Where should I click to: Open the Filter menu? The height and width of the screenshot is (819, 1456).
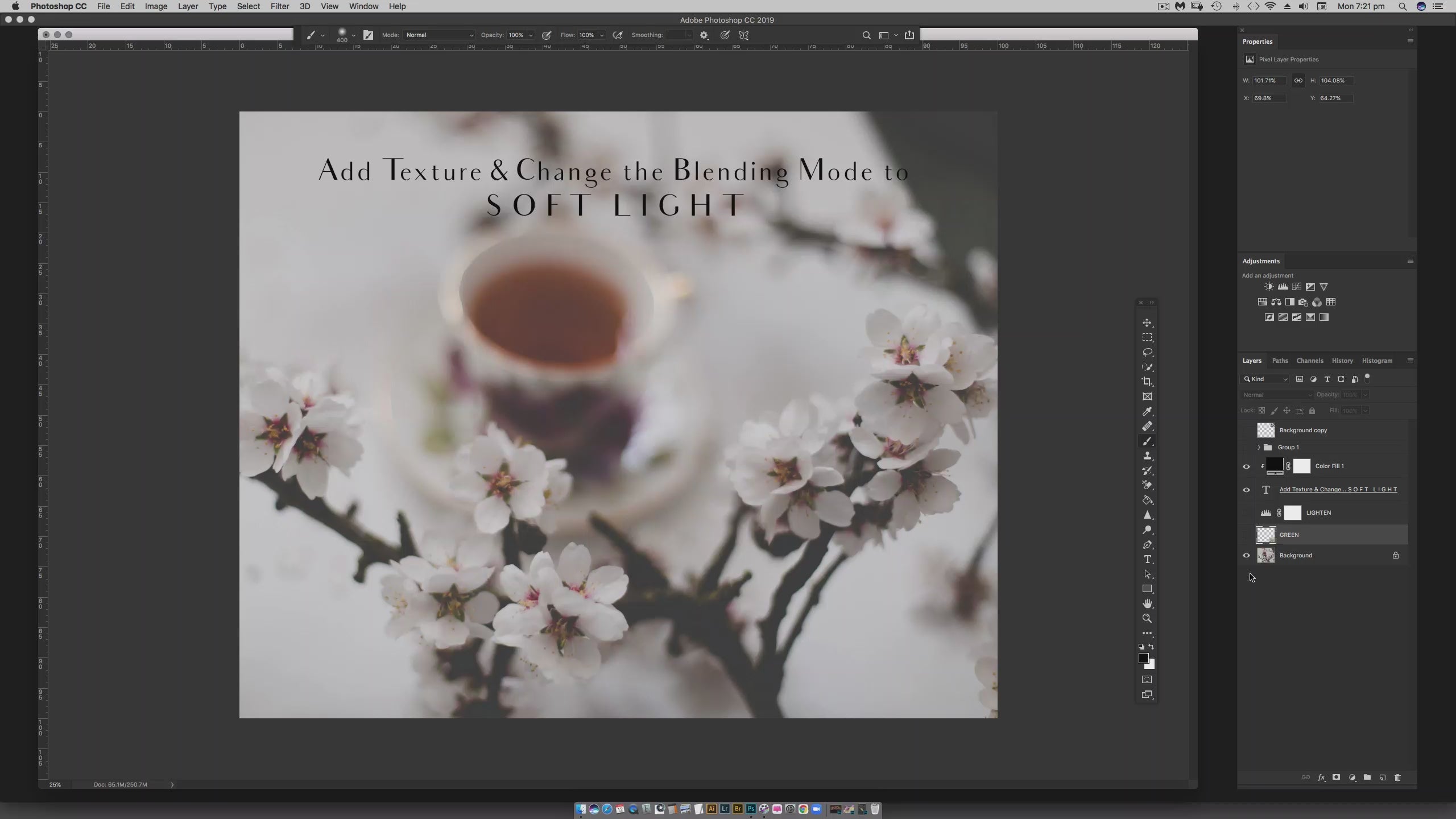(279, 6)
